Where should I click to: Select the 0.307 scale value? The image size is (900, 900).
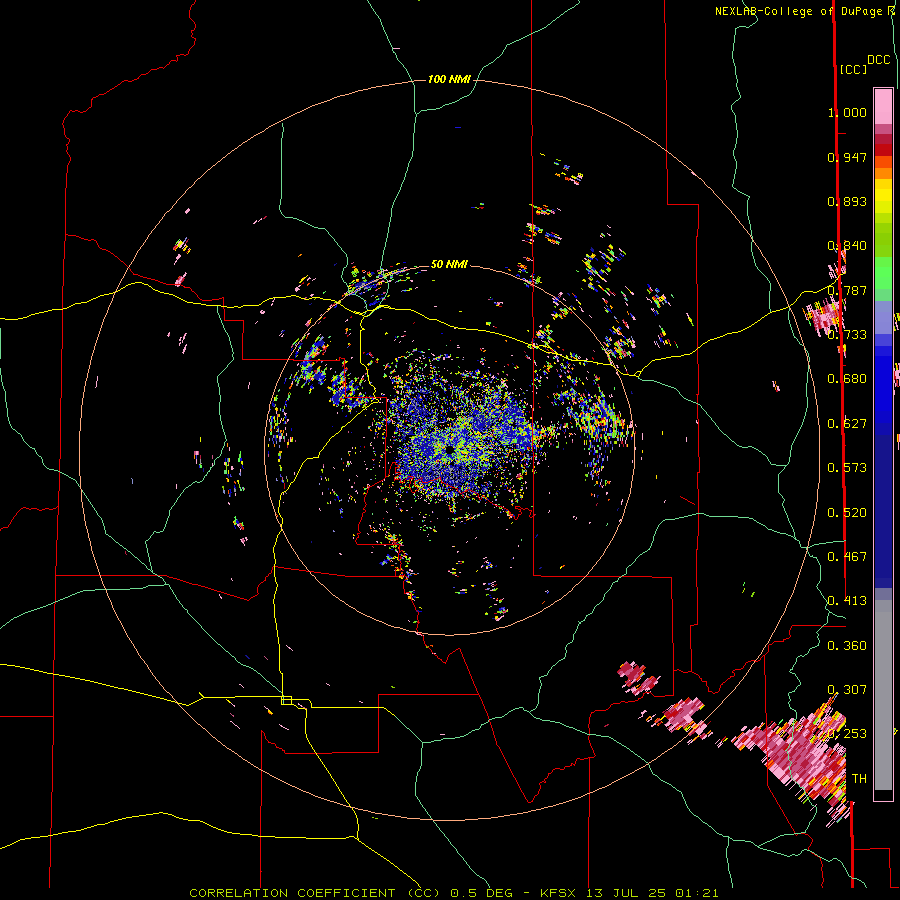pyautogui.click(x=847, y=690)
